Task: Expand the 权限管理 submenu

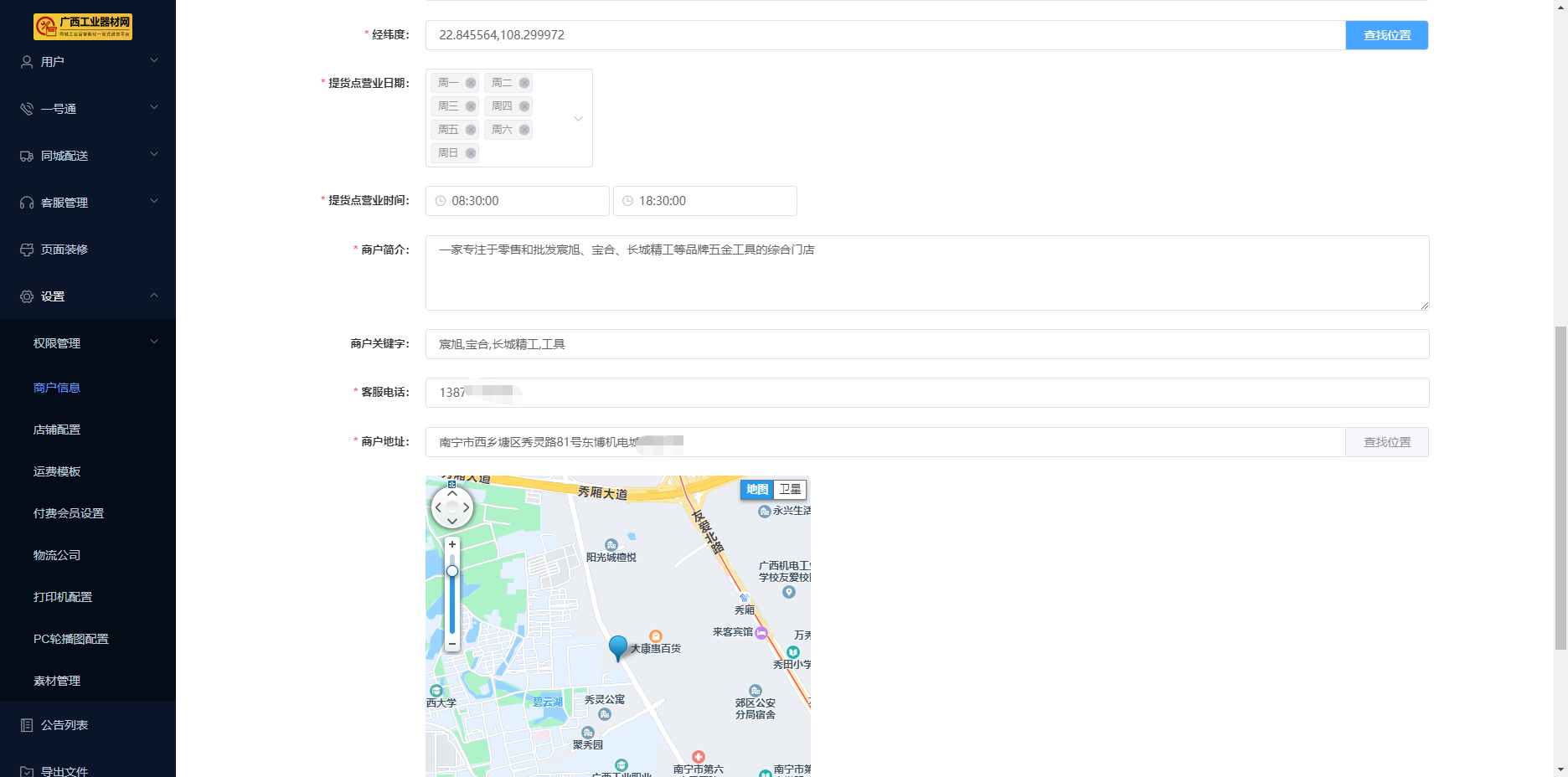Action: pos(88,342)
